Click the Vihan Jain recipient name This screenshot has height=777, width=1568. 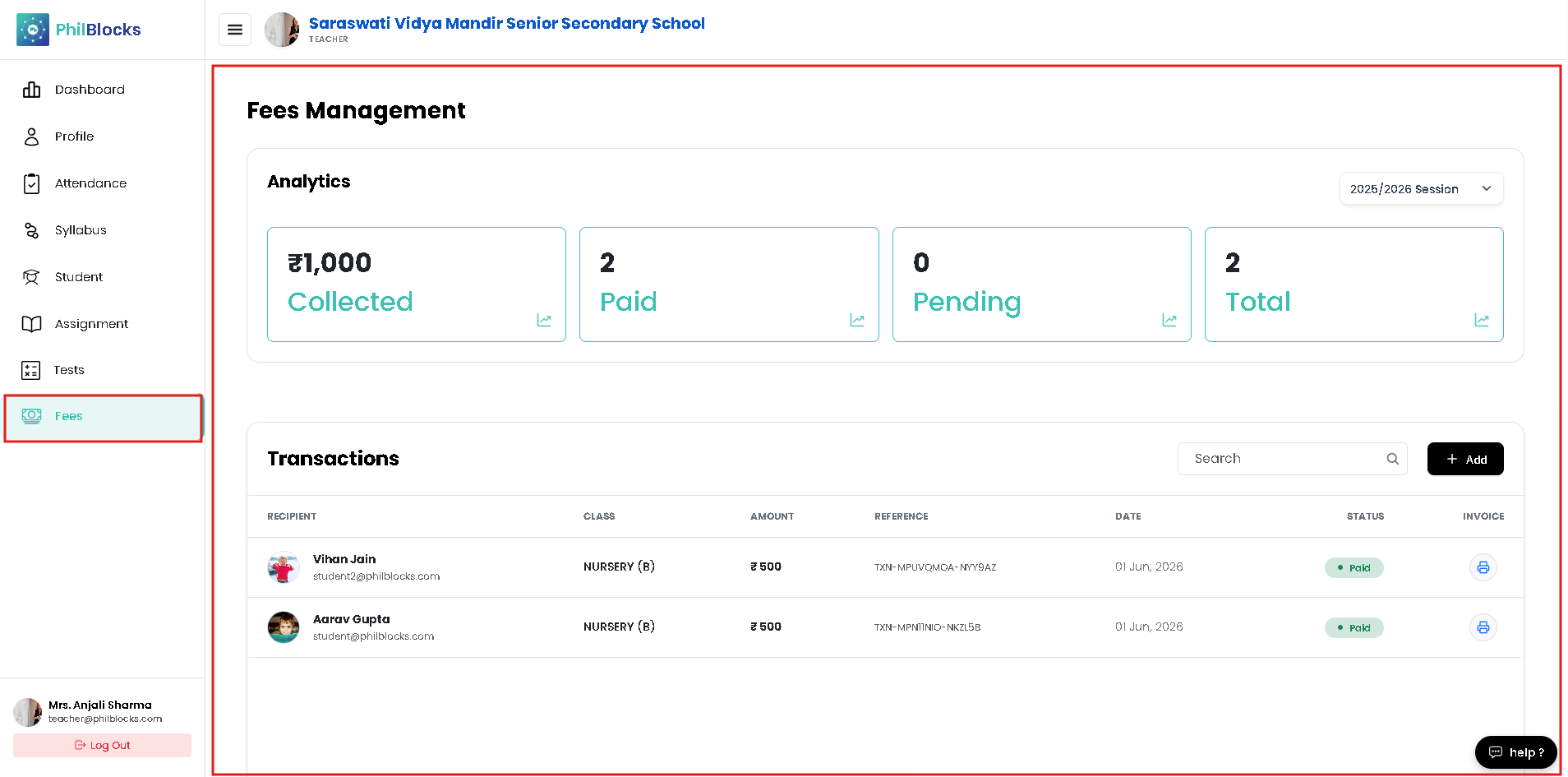(x=344, y=559)
